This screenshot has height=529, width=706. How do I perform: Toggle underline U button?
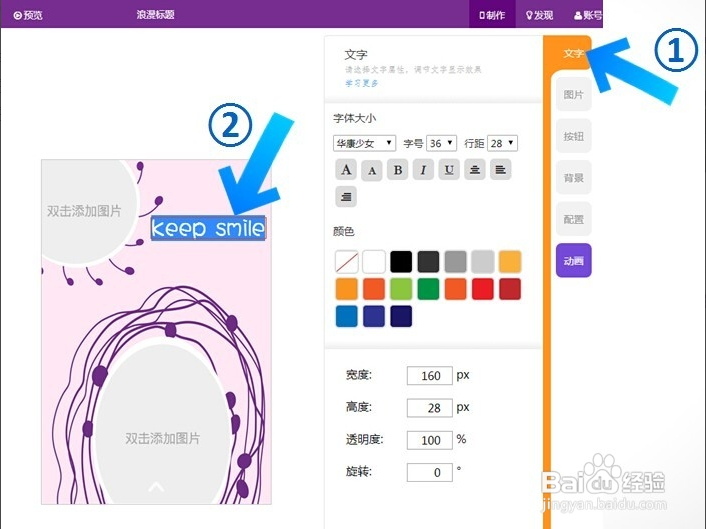click(449, 170)
